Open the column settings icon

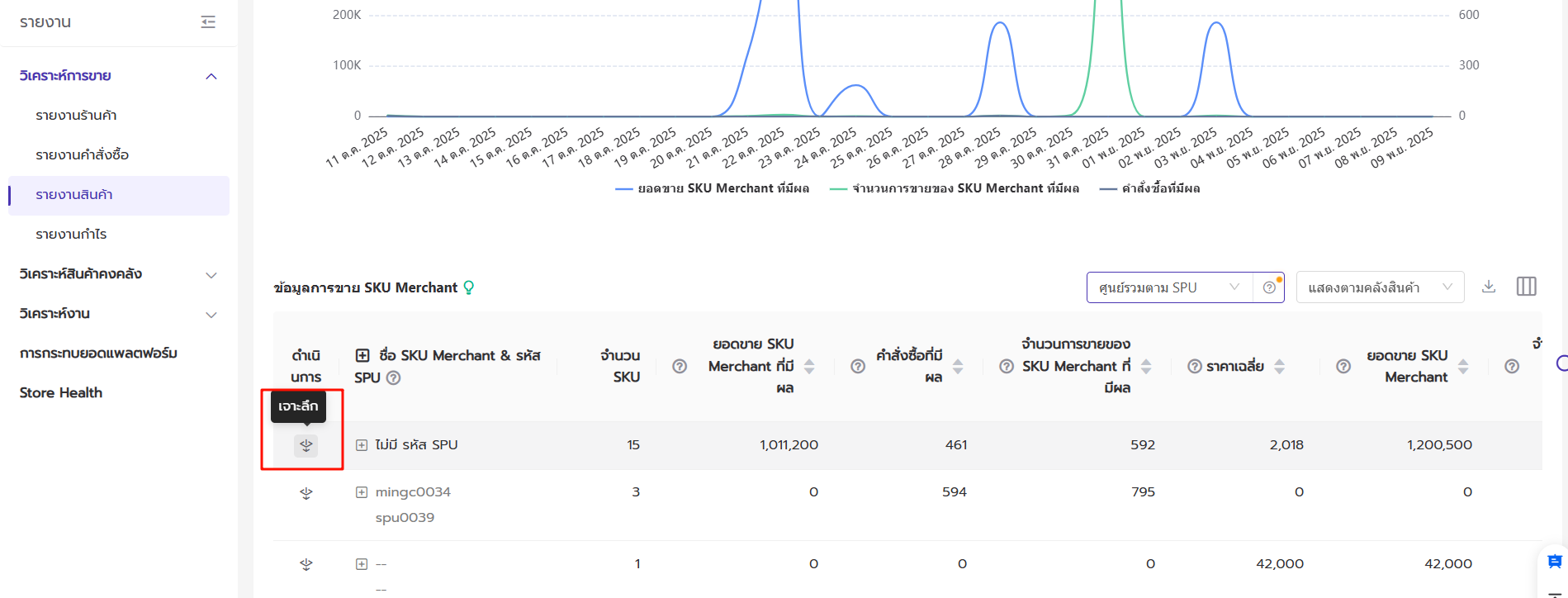(x=1526, y=287)
